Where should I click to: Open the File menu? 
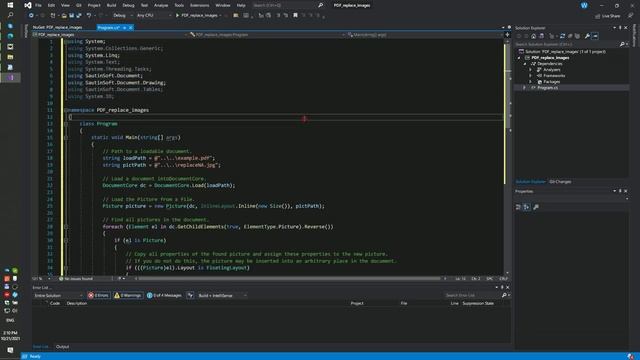tap(38, 5)
